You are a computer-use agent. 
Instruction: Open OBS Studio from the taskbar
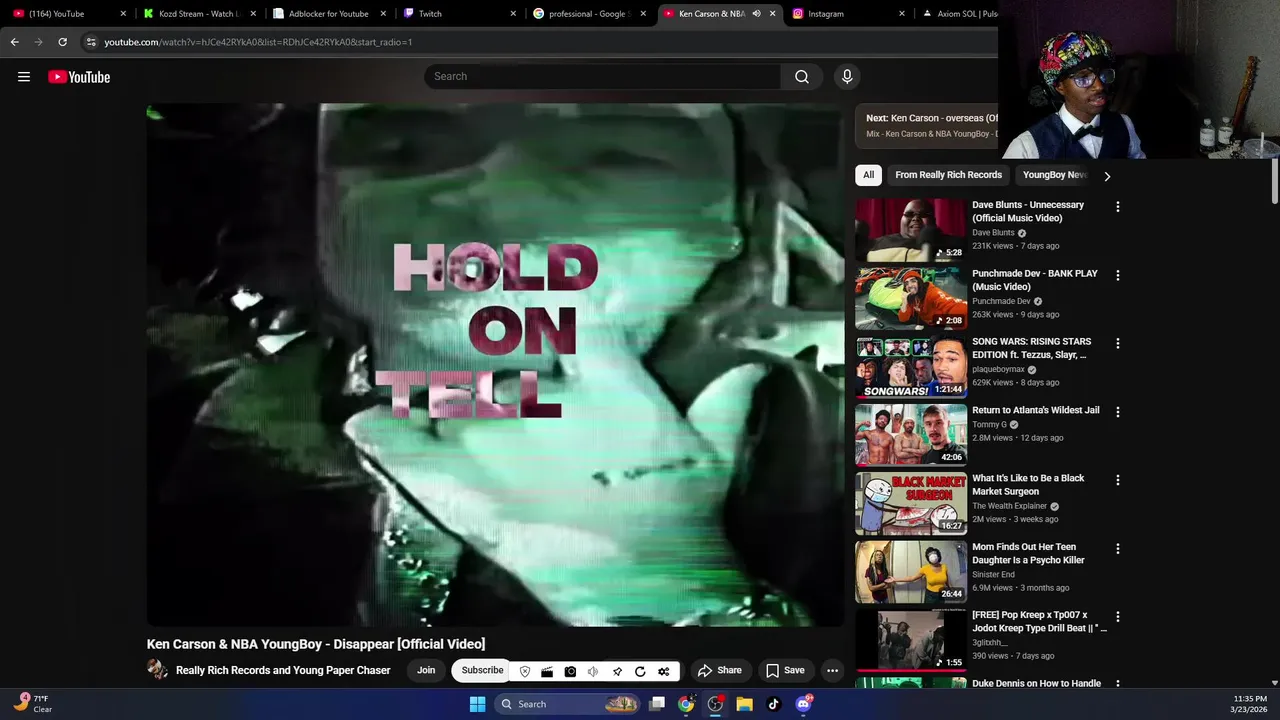point(715,704)
